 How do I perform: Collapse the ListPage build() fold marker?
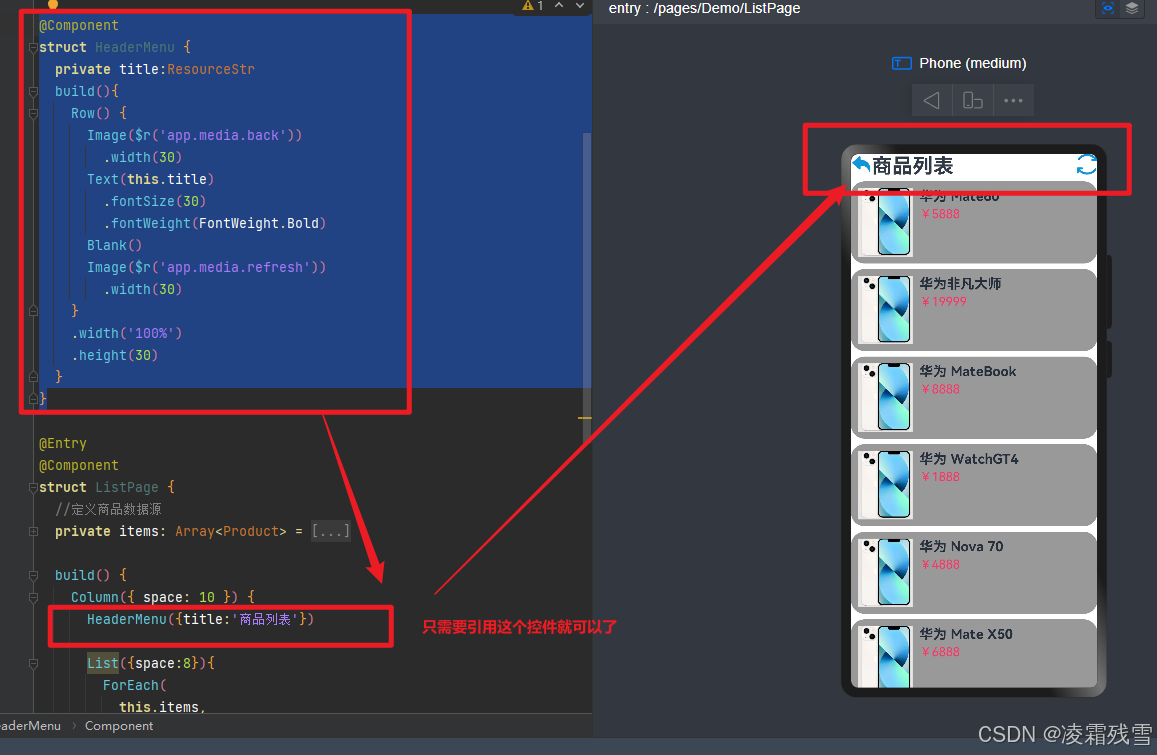click(33, 576)
